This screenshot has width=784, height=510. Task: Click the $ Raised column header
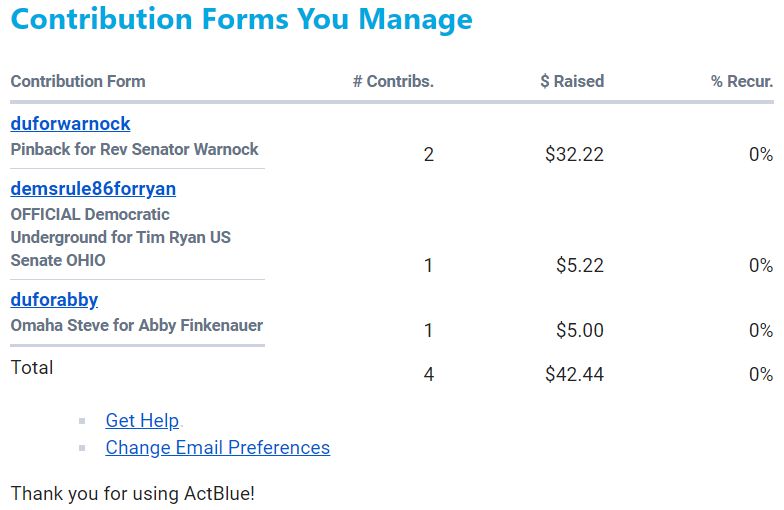(572, 82)
